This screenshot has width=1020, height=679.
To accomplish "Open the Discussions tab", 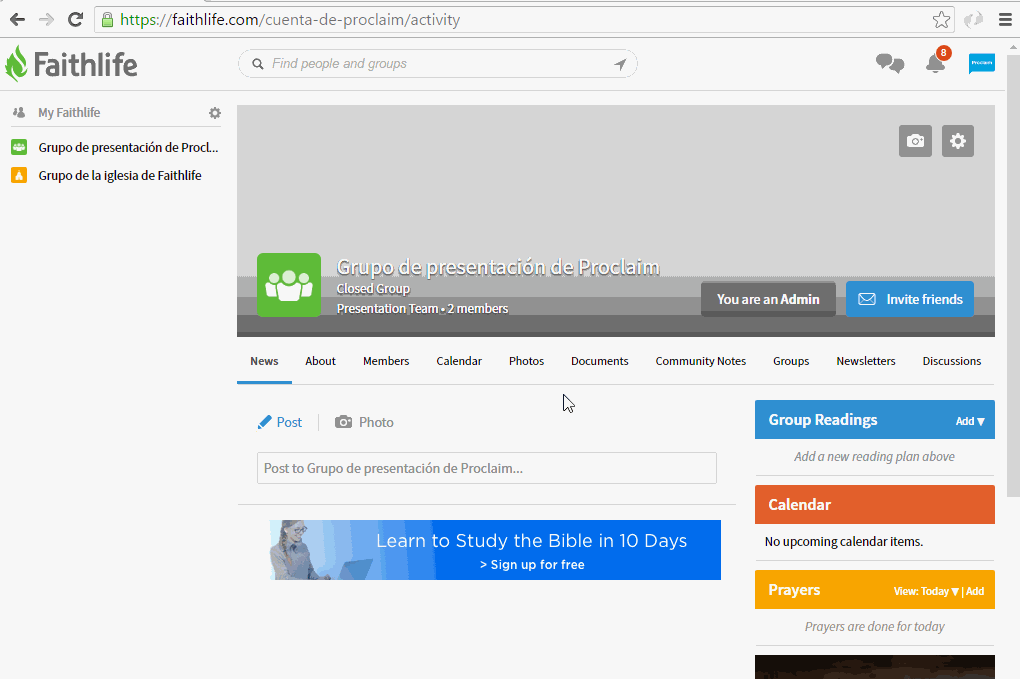I will coord(952,361).
